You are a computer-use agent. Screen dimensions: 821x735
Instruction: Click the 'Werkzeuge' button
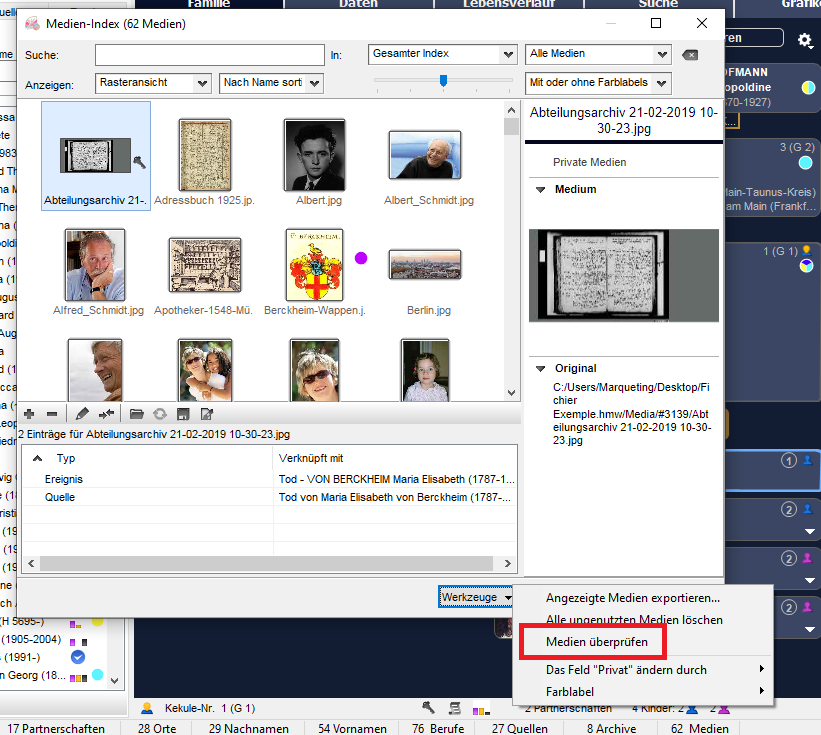point(476,597)
